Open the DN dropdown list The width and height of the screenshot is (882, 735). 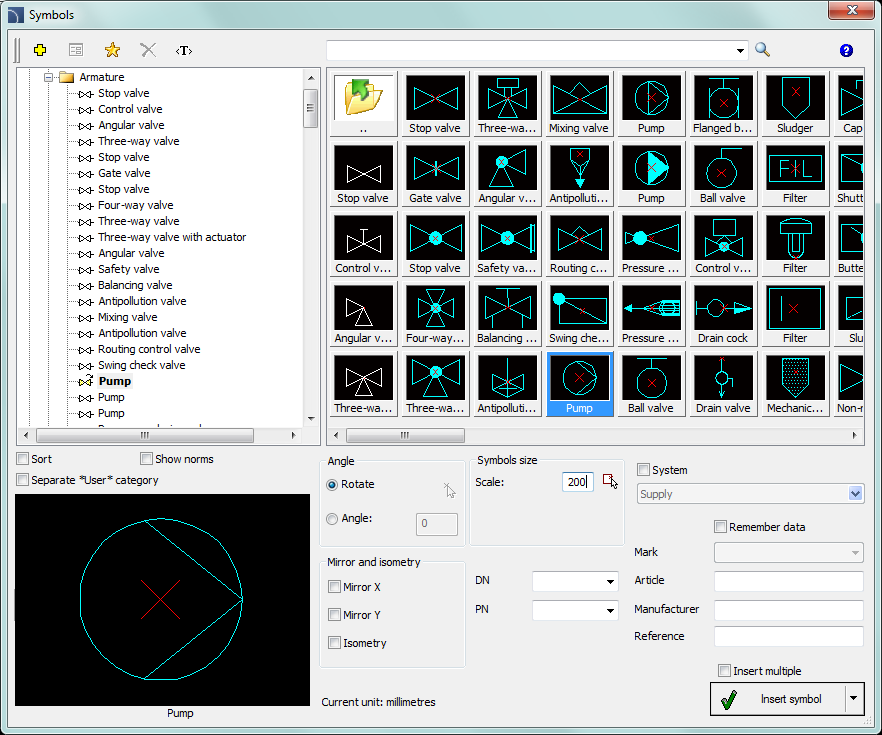pyautogui.click(x=610, y=582)
